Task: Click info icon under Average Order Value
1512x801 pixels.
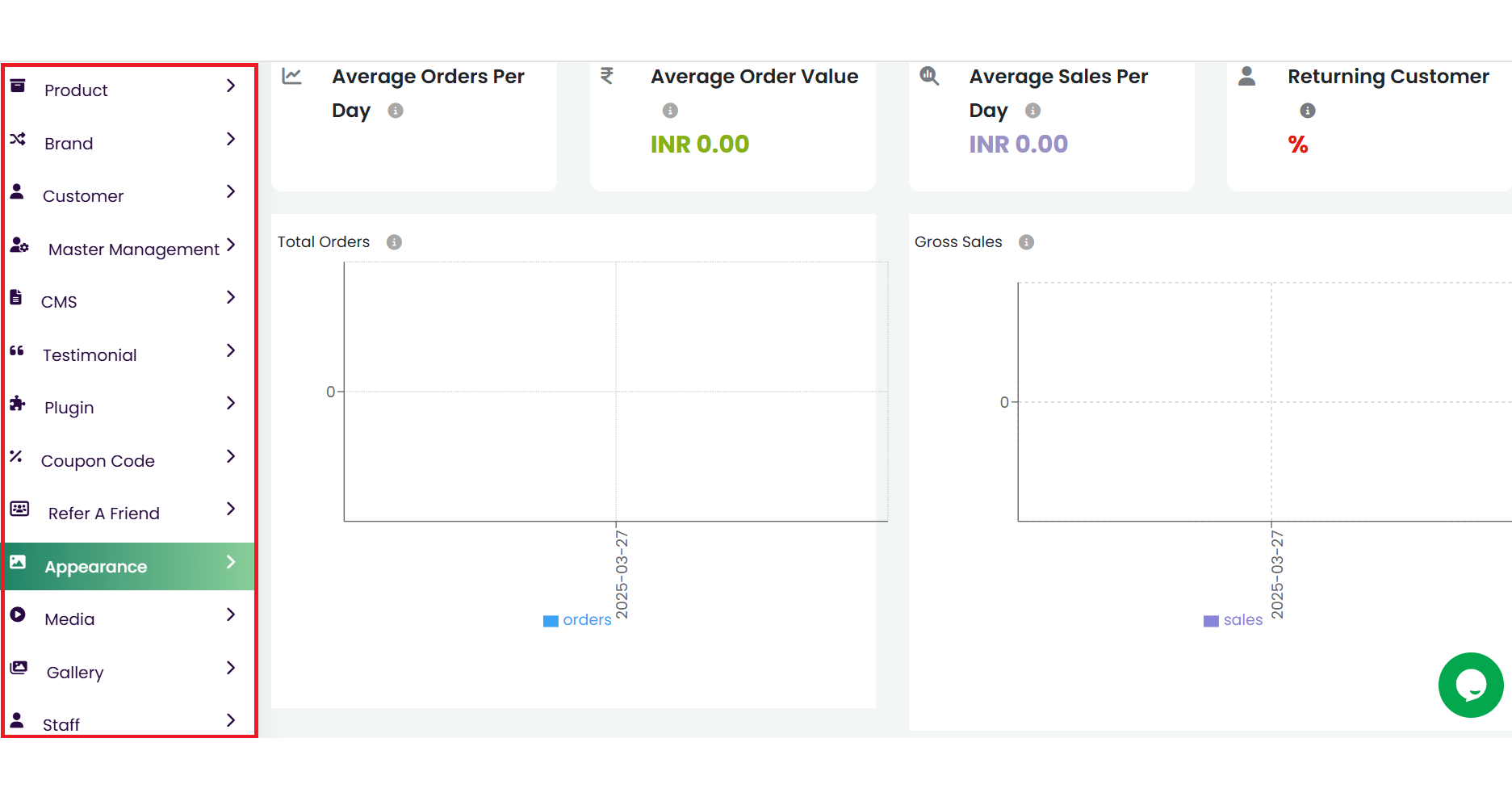Action: 670,111
